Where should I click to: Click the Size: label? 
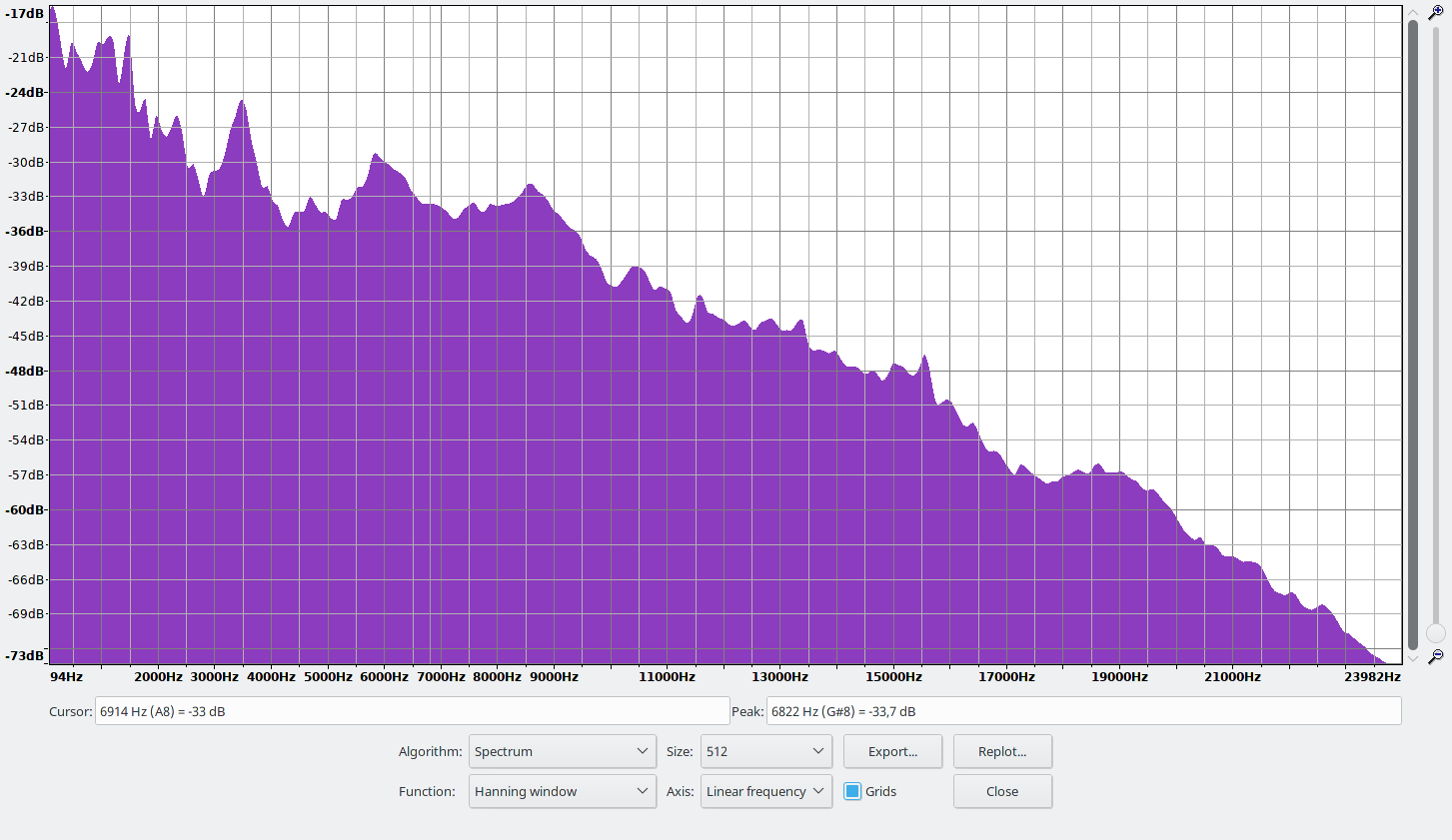[680, 751]
